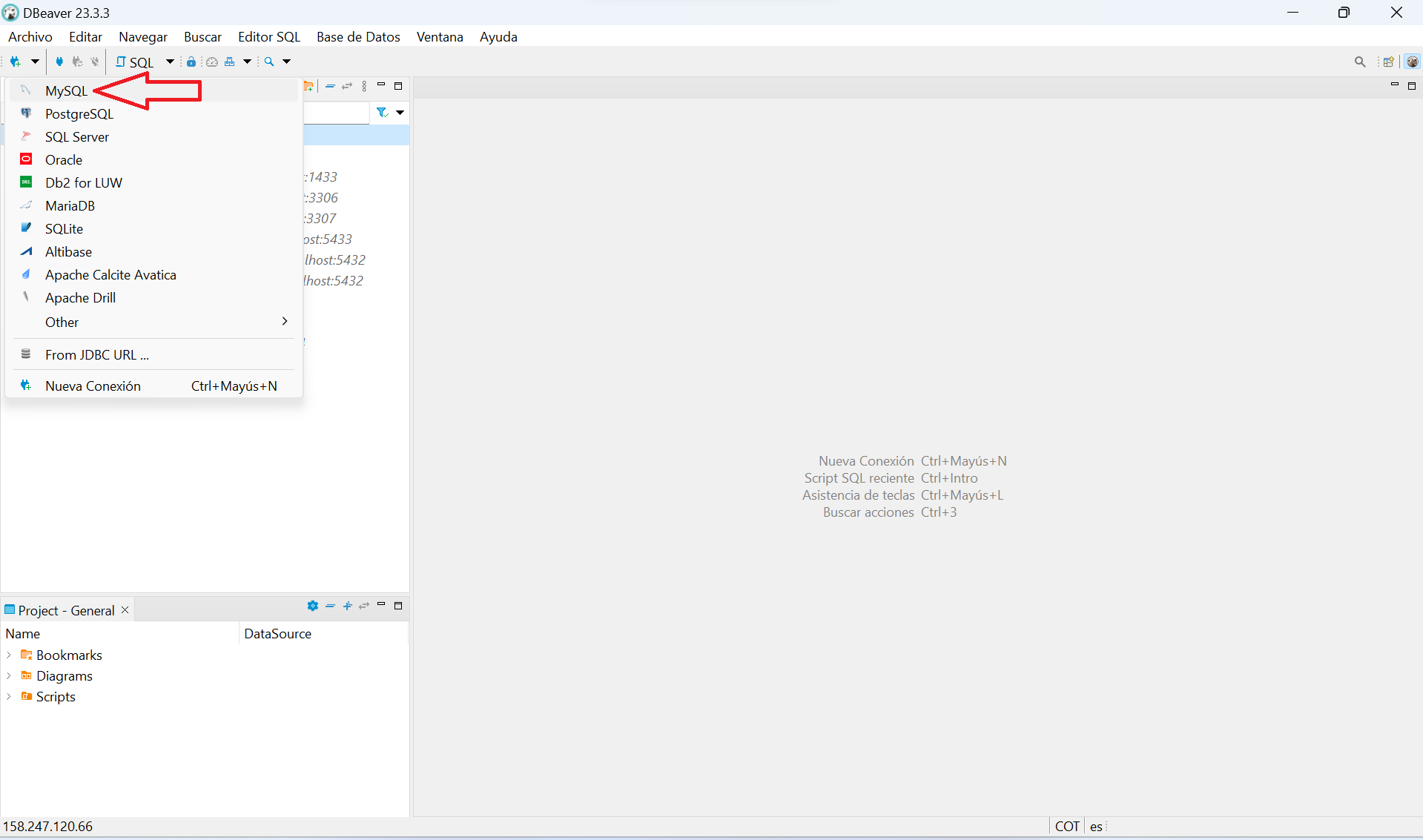Toggle Link with Editor in the navigator toolbar

click(347, 87)
